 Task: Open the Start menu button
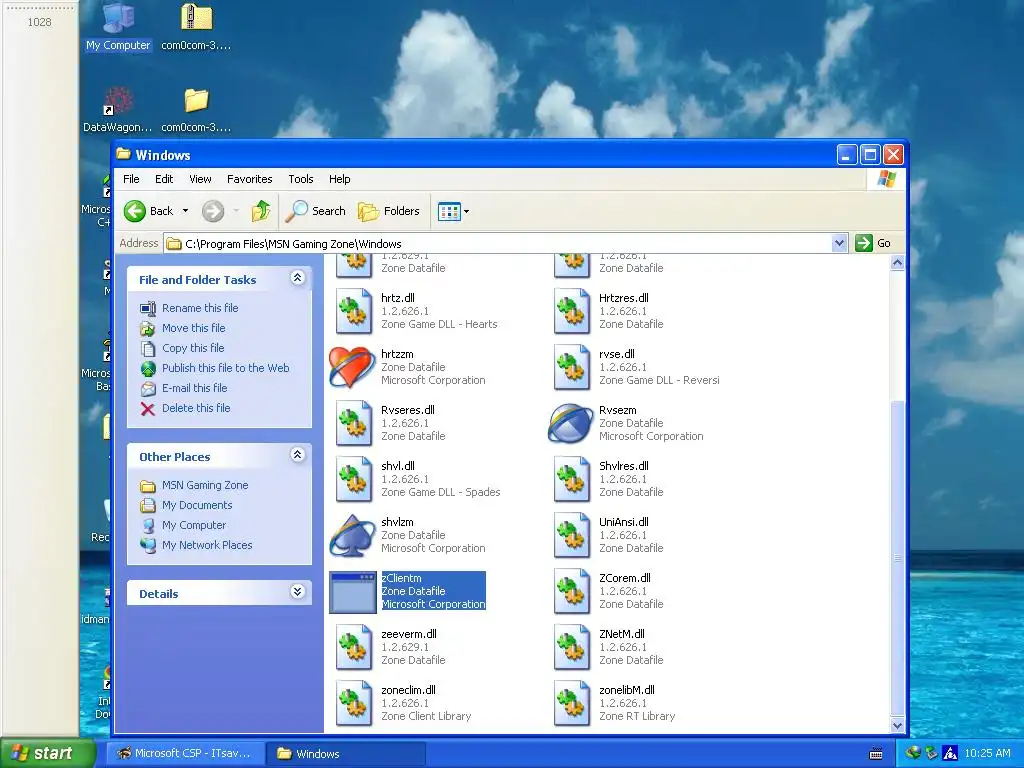click(47, 753)
